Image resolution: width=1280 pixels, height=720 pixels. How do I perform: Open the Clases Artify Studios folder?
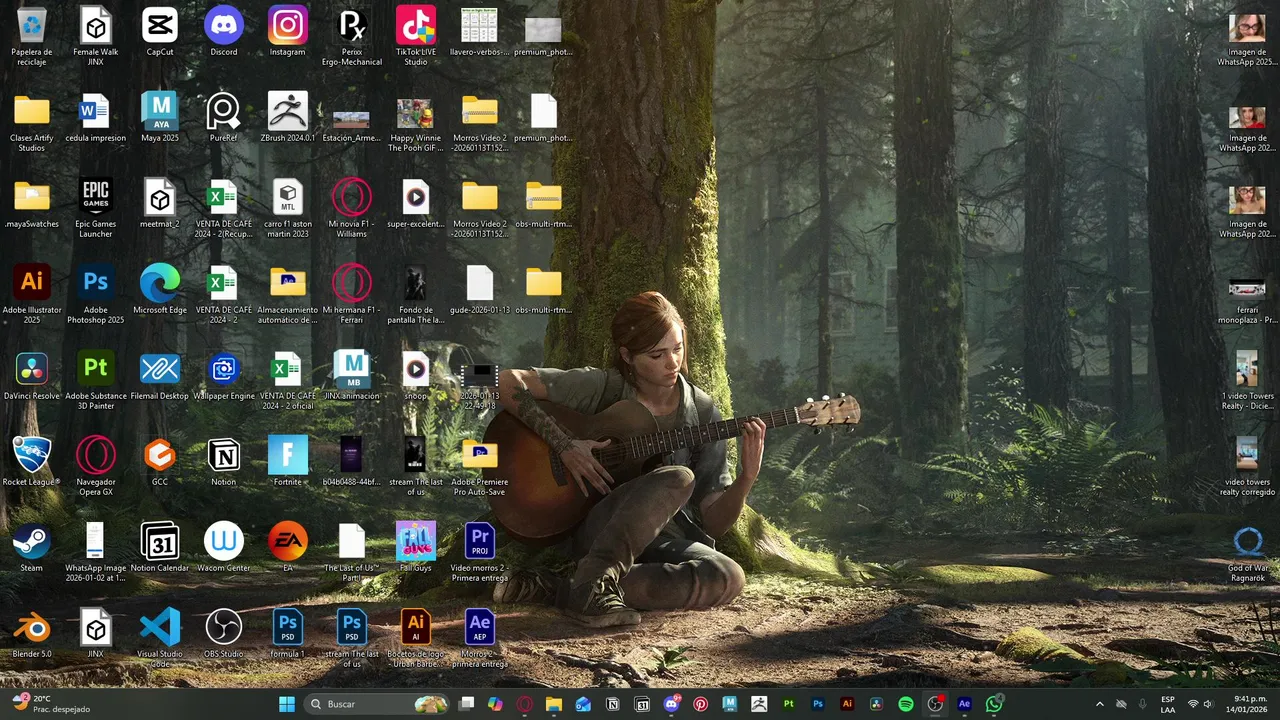32,122
